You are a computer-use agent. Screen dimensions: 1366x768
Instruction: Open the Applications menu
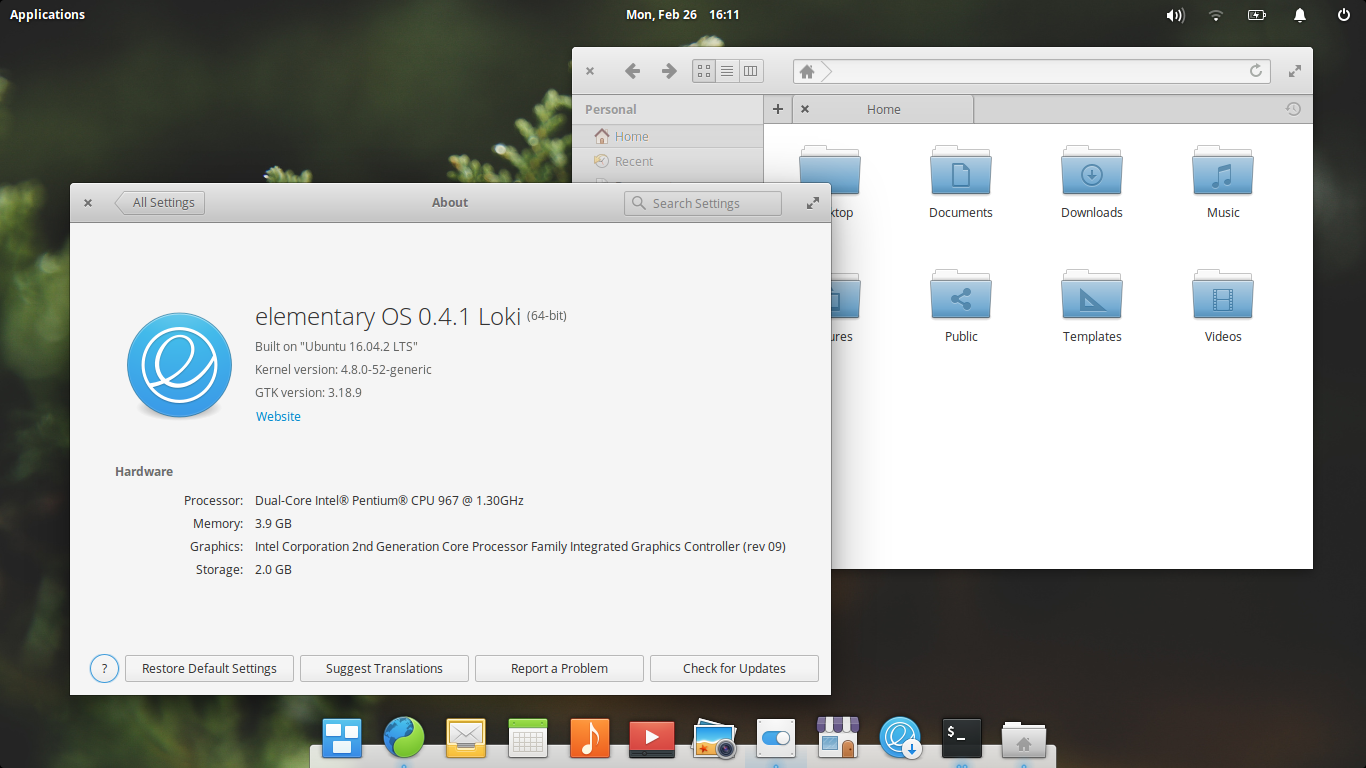click(47, 14)
